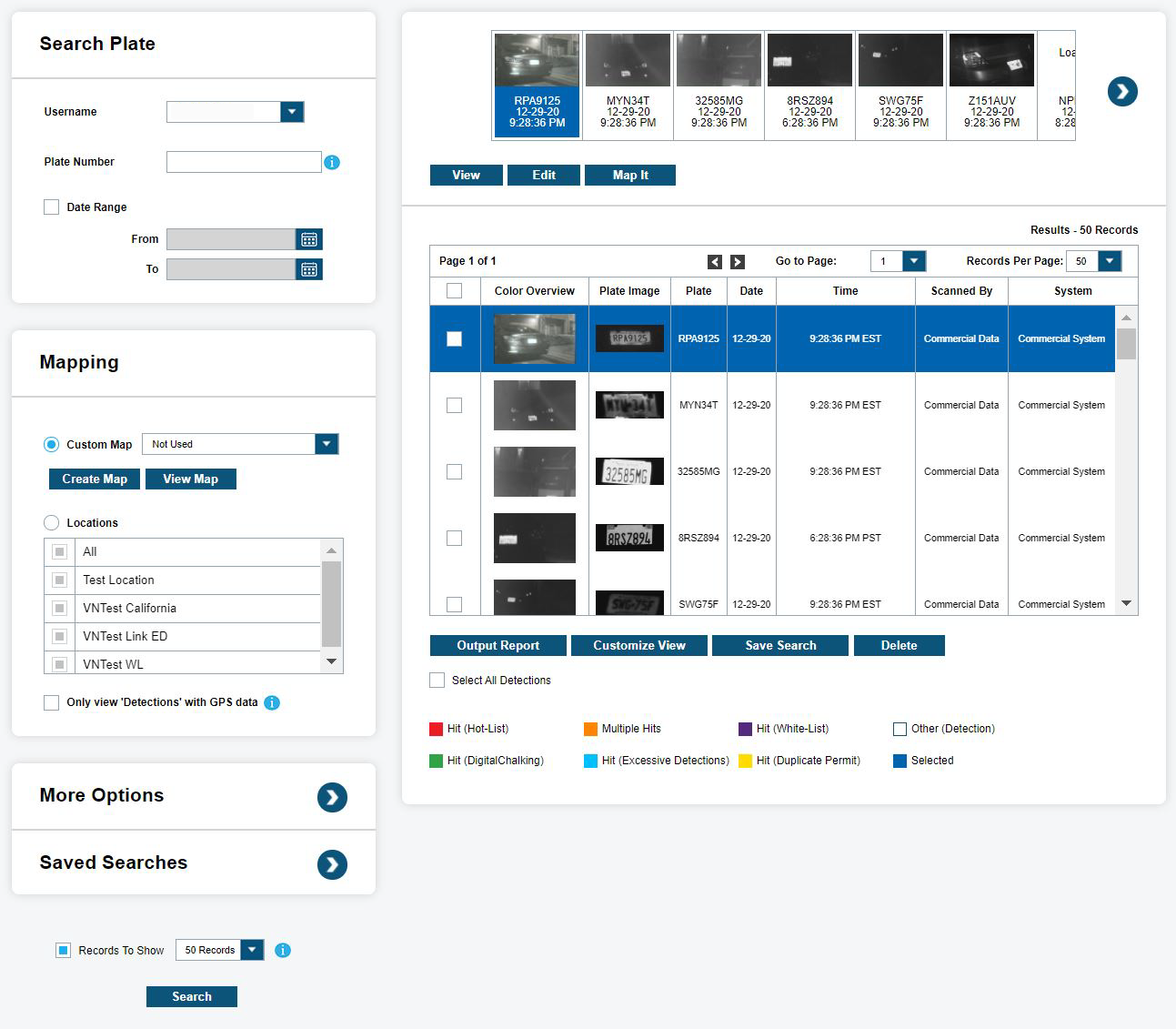
Task: Check Select All Detections box
Action: tap(437, 681)
